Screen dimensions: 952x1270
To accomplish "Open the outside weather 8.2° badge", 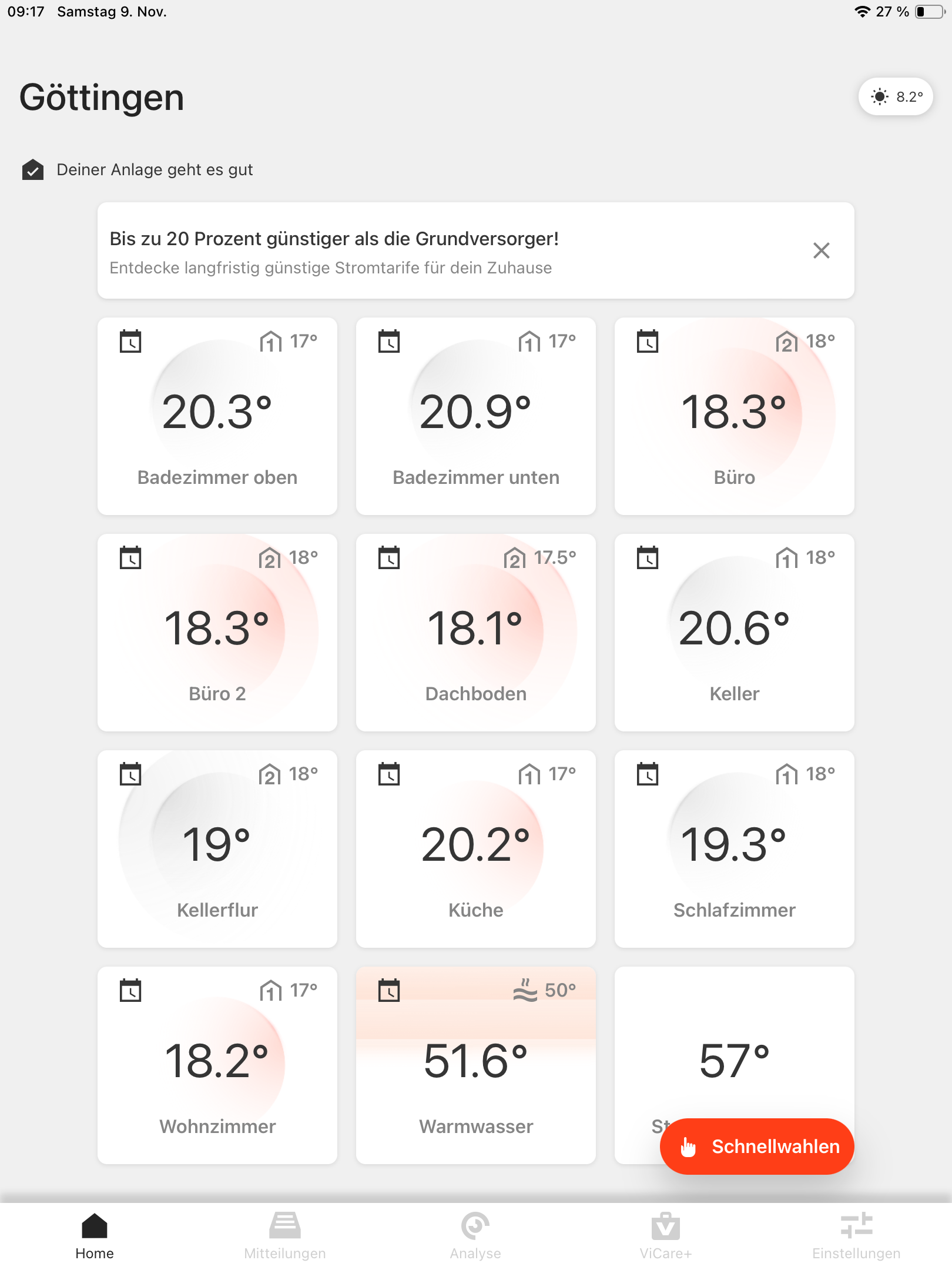I will [x=896, y=96].
